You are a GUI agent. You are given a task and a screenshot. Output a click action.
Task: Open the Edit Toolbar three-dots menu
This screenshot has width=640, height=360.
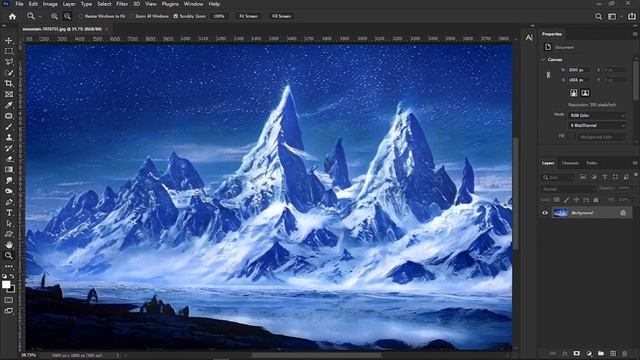click(x=9, y=267)
